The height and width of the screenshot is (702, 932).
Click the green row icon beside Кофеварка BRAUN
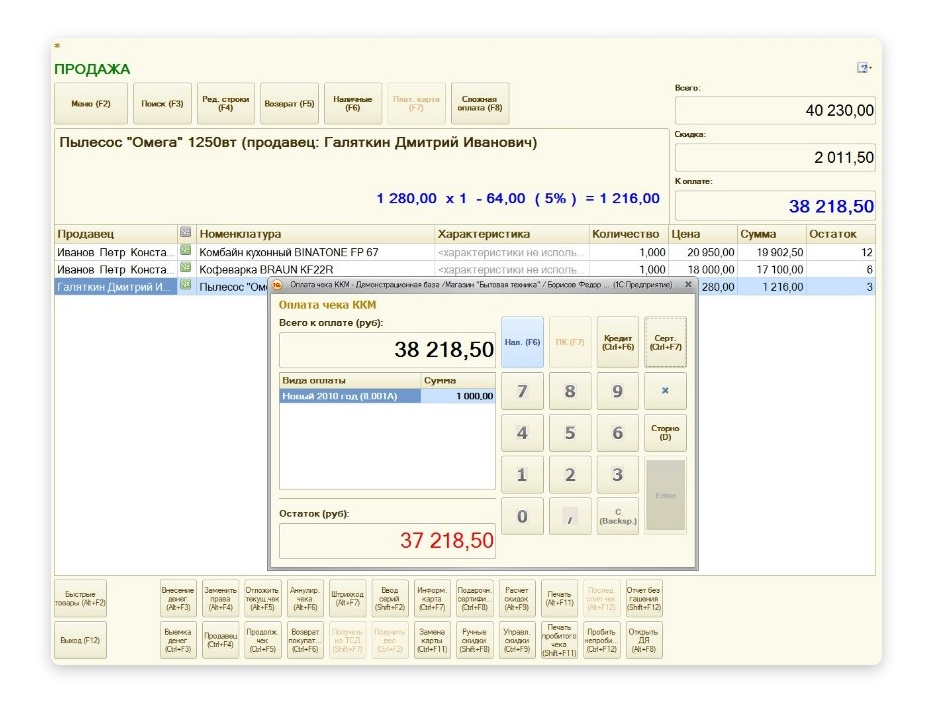click(x=186, y=269)
